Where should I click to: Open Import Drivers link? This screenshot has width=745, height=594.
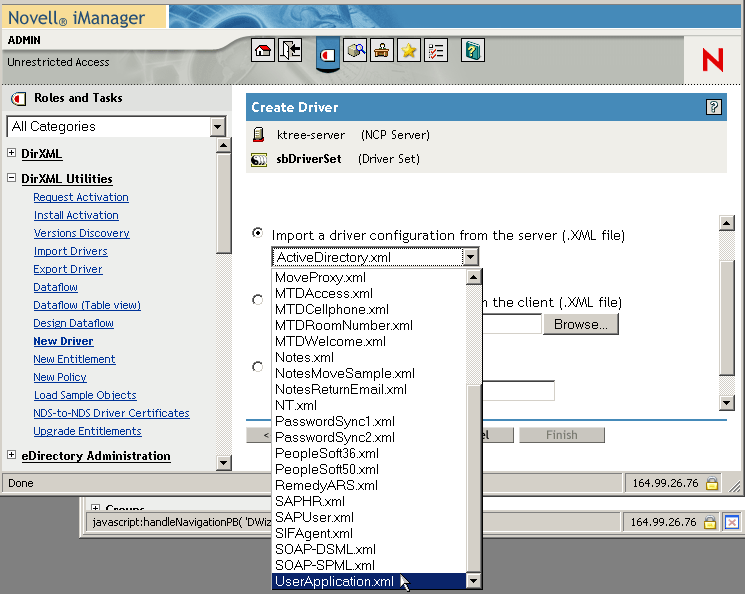tap(71, 251)
